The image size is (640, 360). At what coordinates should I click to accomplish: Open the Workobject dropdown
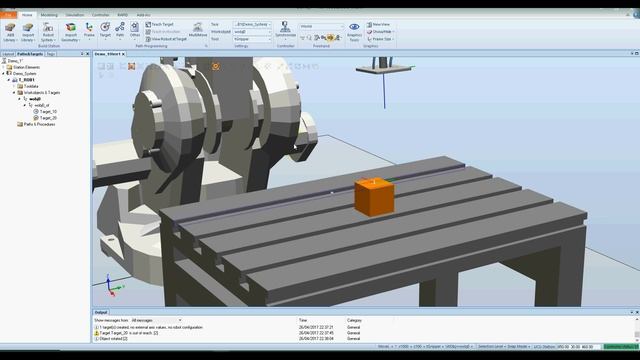point(252,32)
